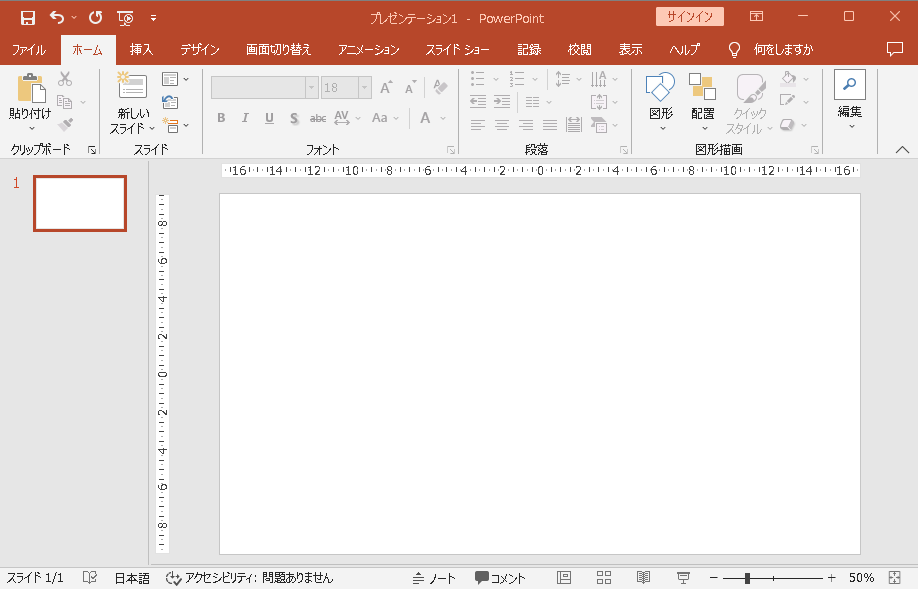Reset the slide layout icon
This screenshot has height=589, width=918.
click(x=170, y=102)
